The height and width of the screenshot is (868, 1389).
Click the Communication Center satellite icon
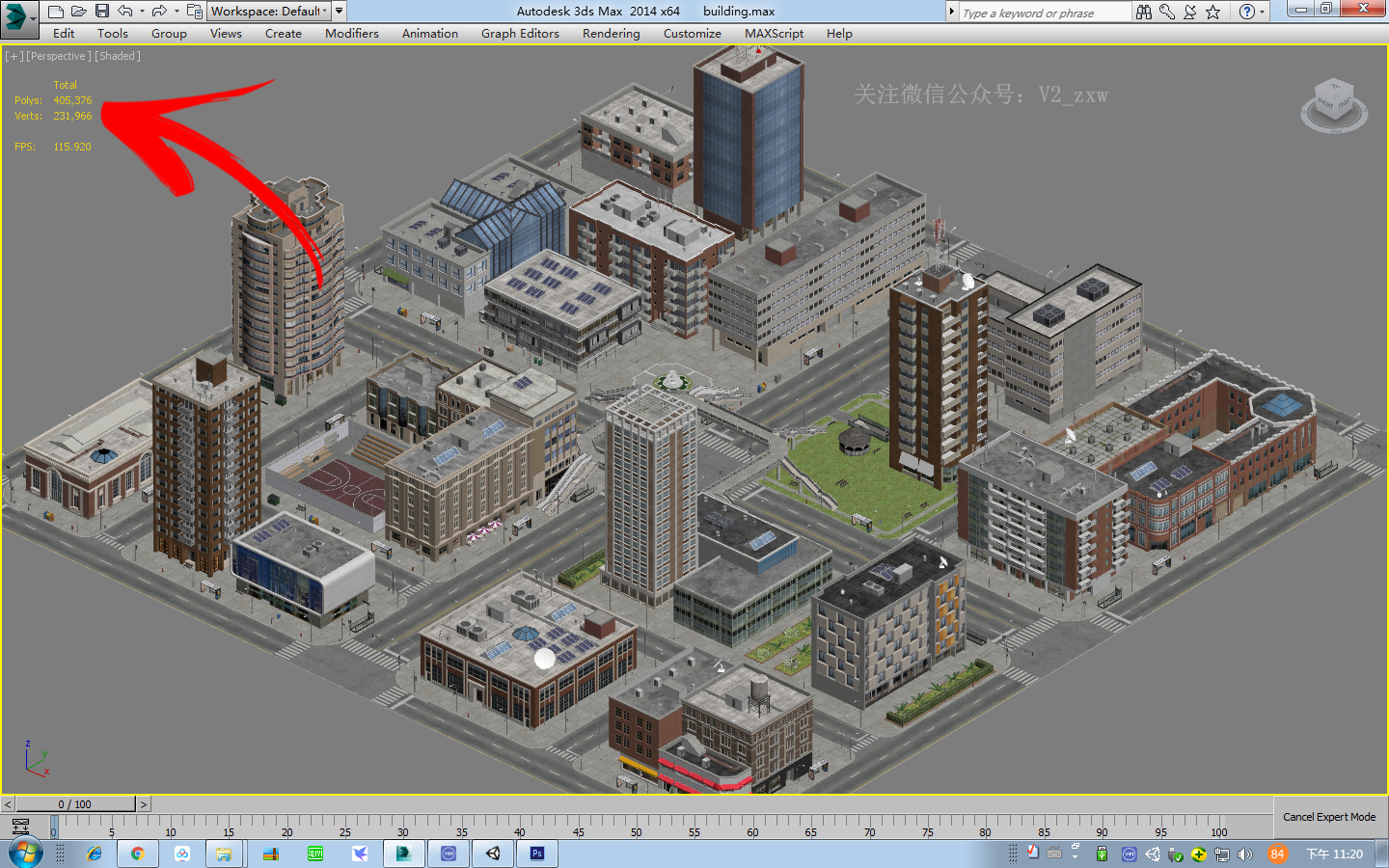click(1190, 12)
